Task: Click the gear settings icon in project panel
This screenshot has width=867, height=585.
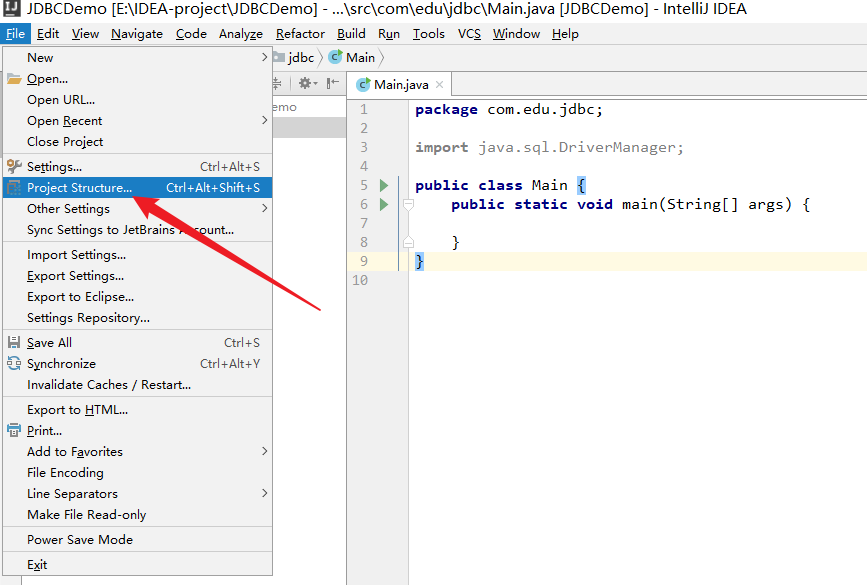Action: pyautogui.click(x=305, y=83)
